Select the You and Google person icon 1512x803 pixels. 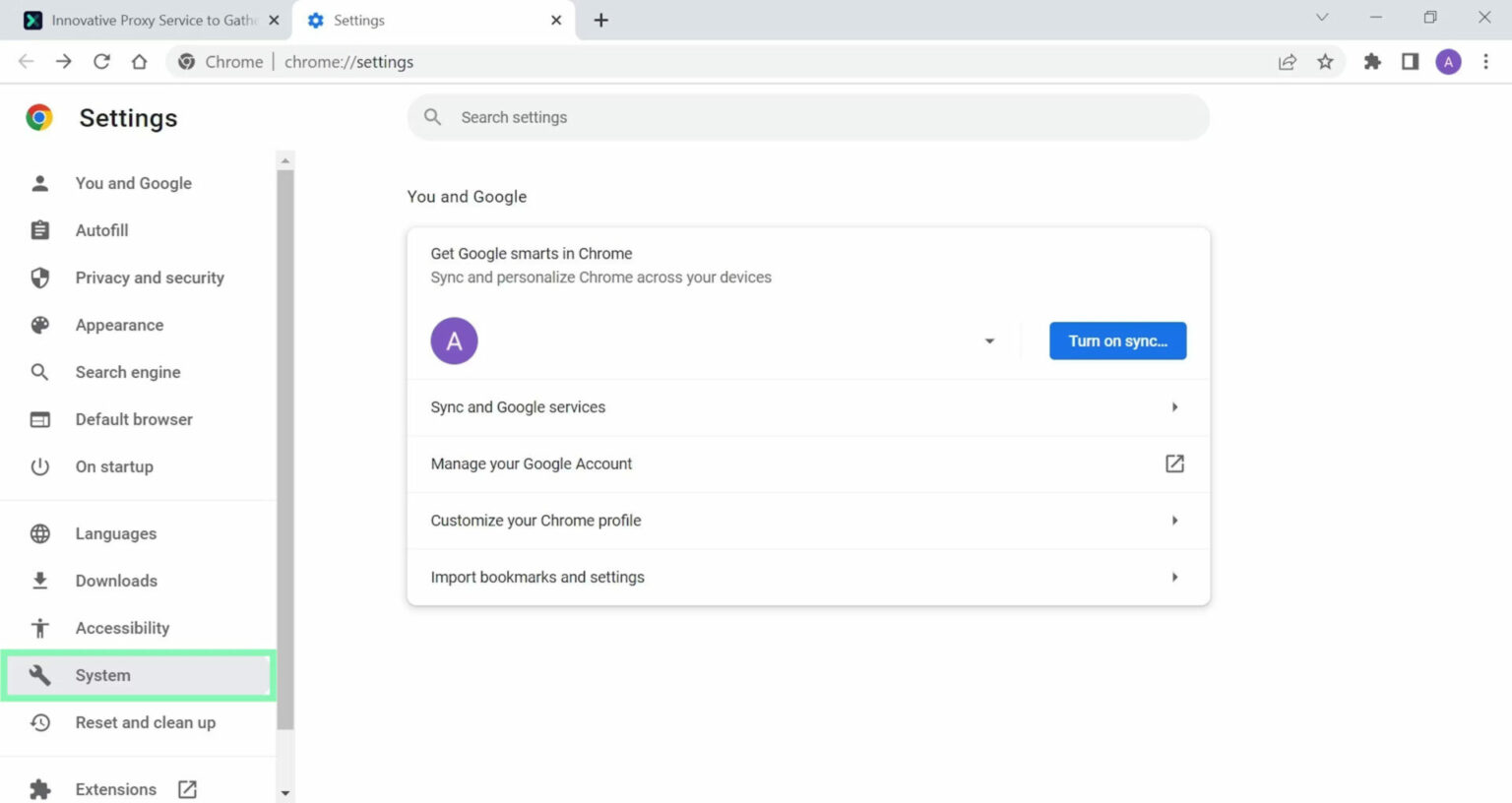[39, 183]
